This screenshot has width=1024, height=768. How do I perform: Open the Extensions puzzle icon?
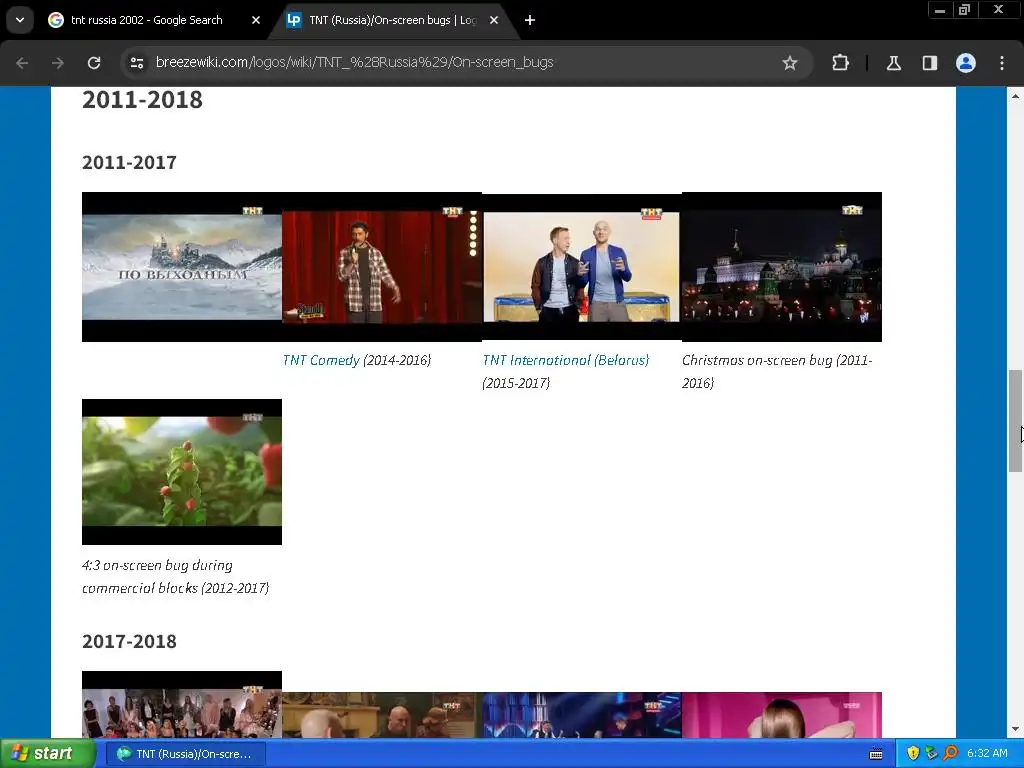click(840, 63)
